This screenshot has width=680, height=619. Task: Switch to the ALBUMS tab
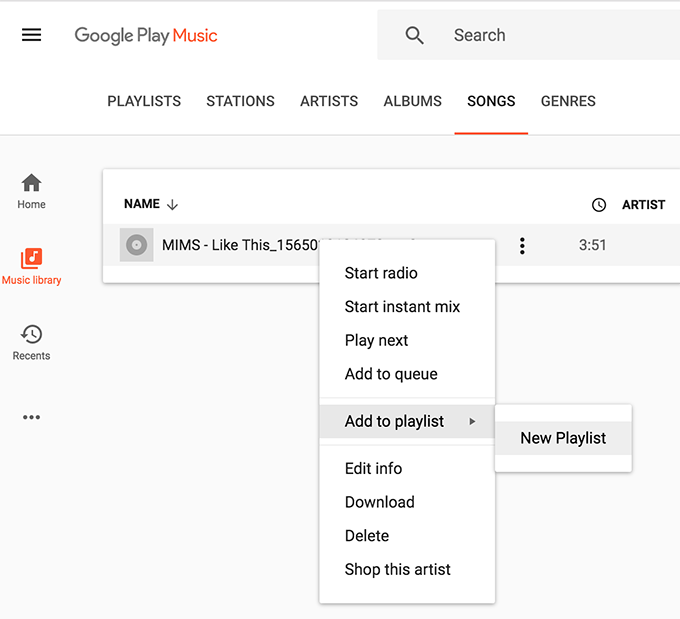coord(412,101)
